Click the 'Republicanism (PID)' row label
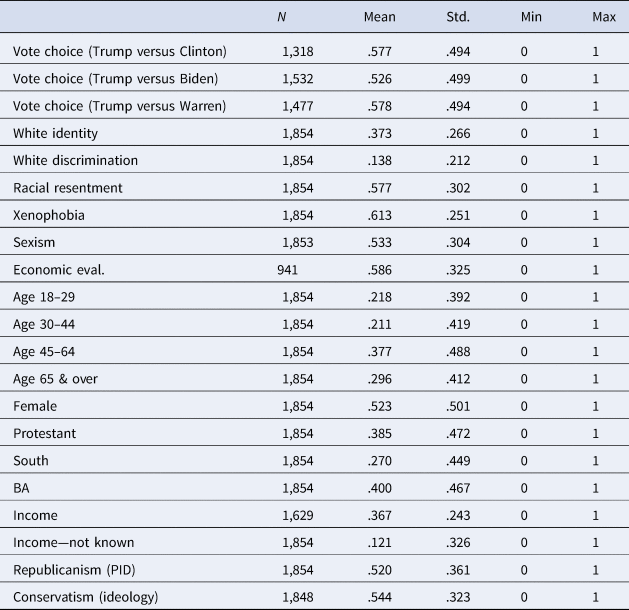629x610 pixels. 74,567
